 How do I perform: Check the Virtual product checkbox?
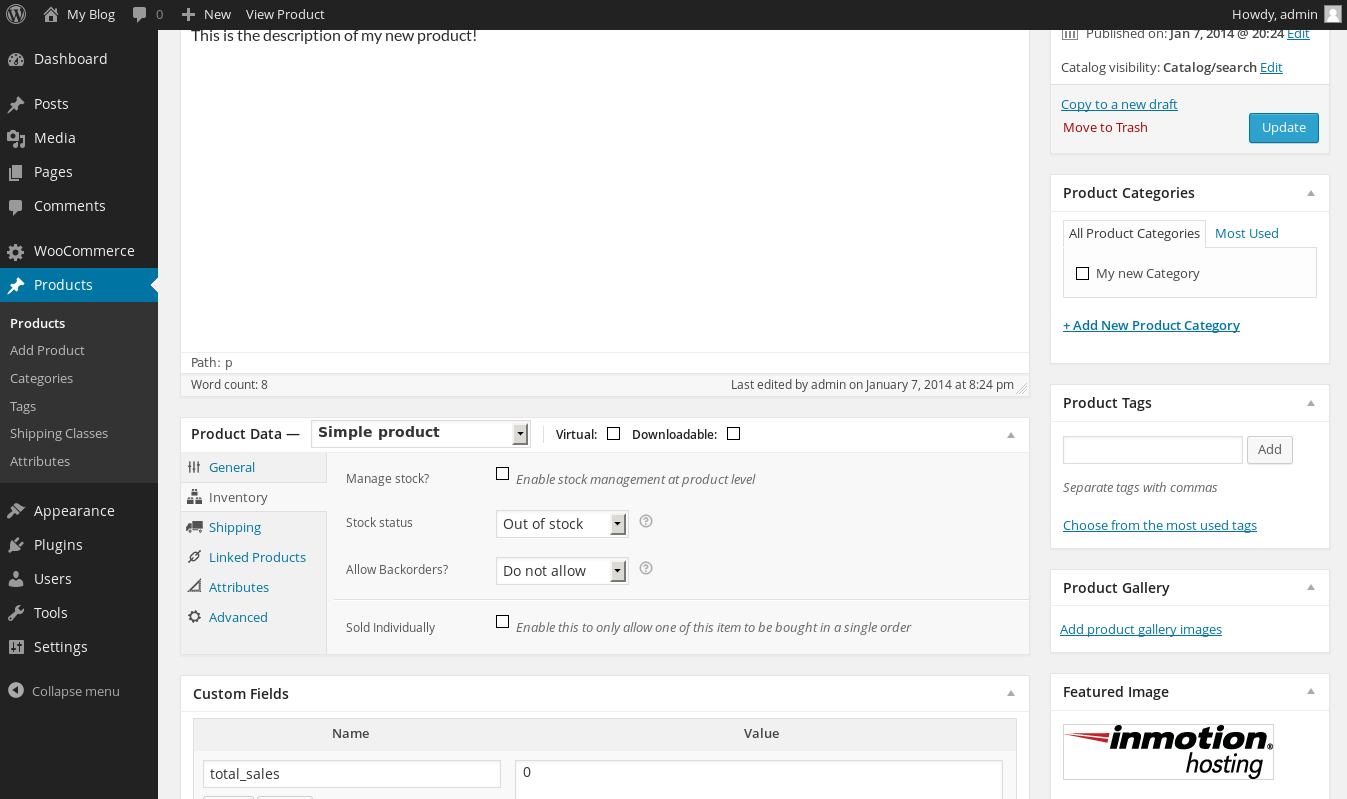point(613,434)
